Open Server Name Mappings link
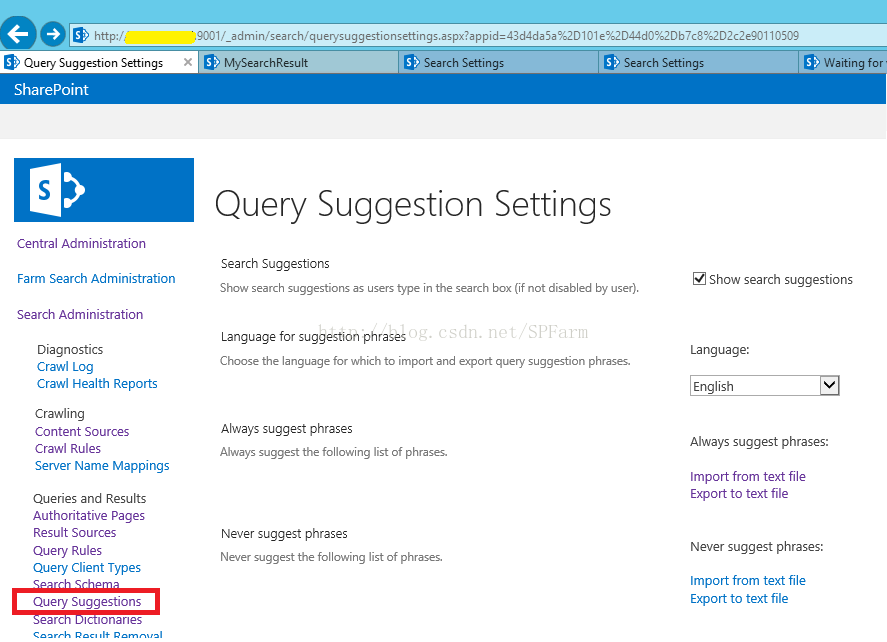This screenshot has width=887, height=642. [102, 466]
